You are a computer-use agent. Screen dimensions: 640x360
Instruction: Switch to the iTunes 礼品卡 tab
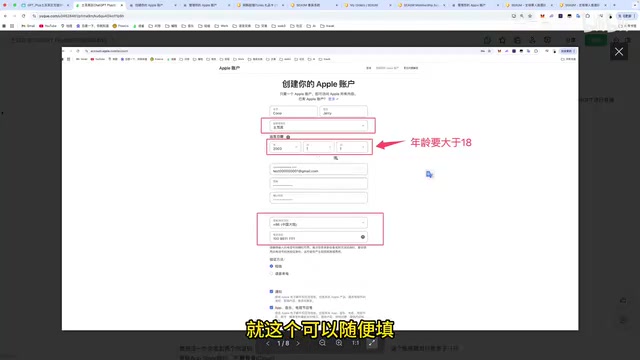point(259,5)
